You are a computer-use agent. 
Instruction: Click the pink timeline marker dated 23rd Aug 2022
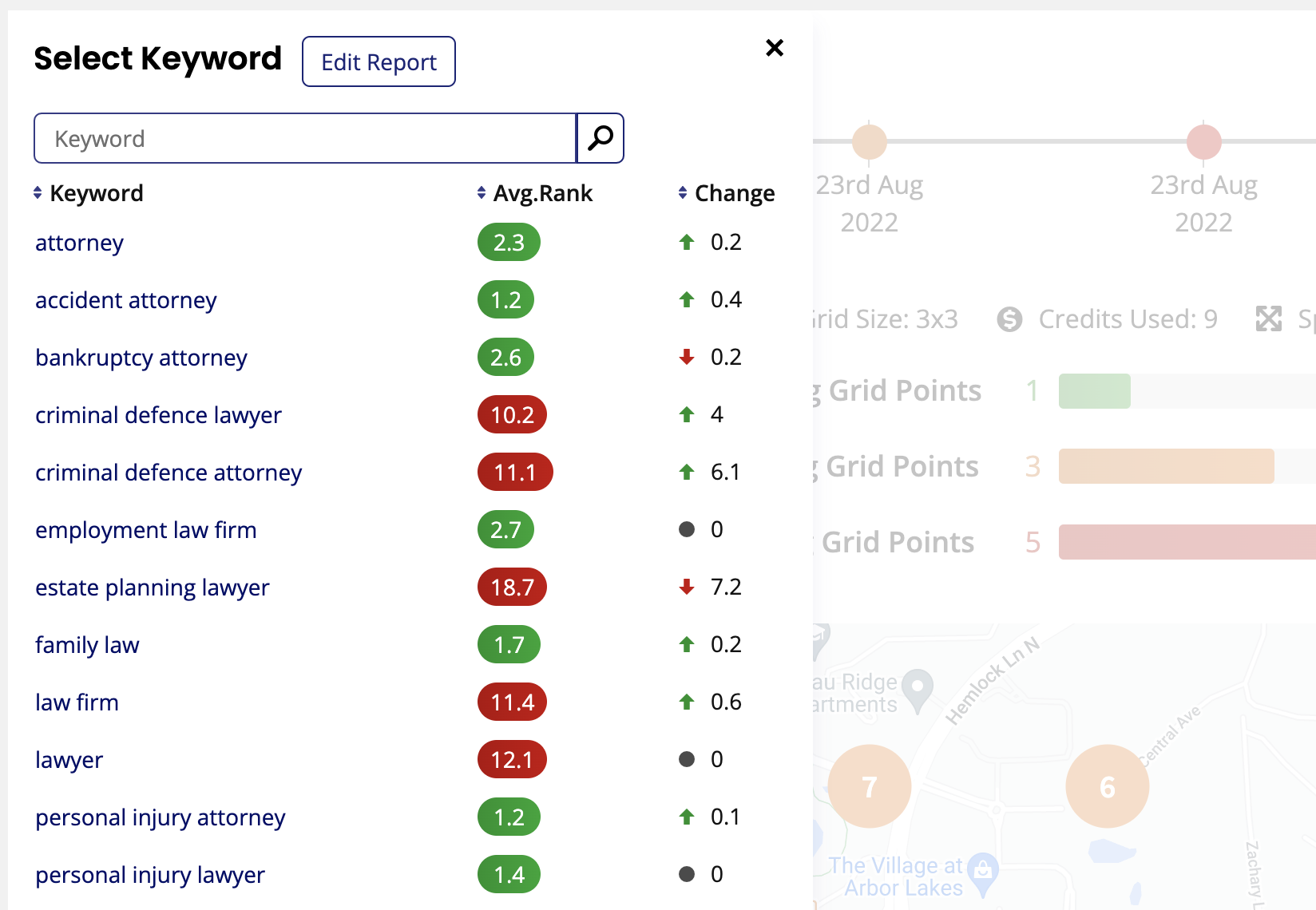(1203, 142)
